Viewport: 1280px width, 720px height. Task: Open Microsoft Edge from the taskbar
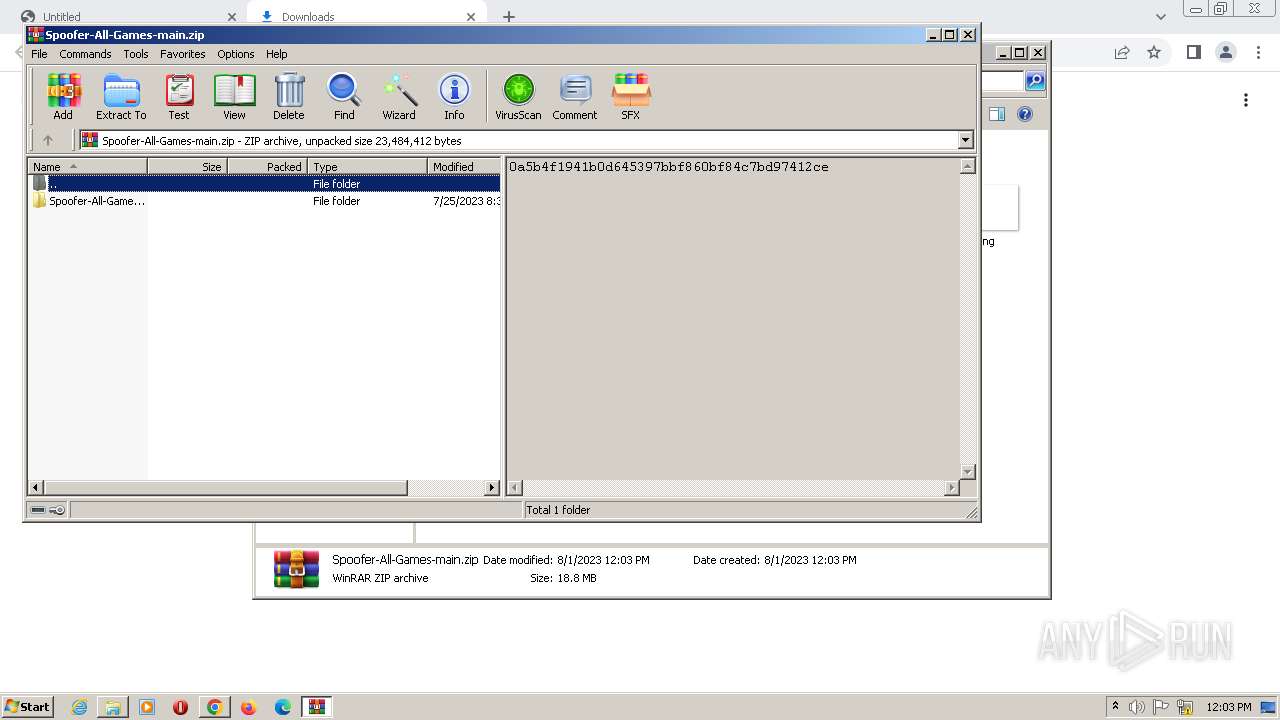tap(283, 707)
